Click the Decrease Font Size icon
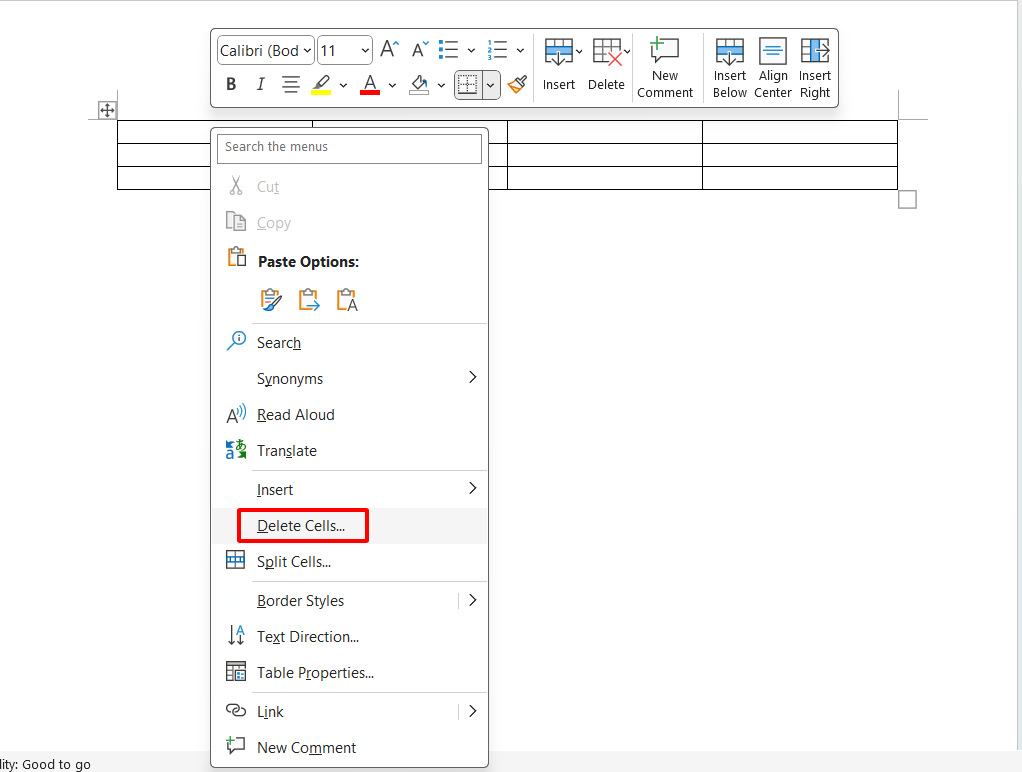 tap(420, 50)
